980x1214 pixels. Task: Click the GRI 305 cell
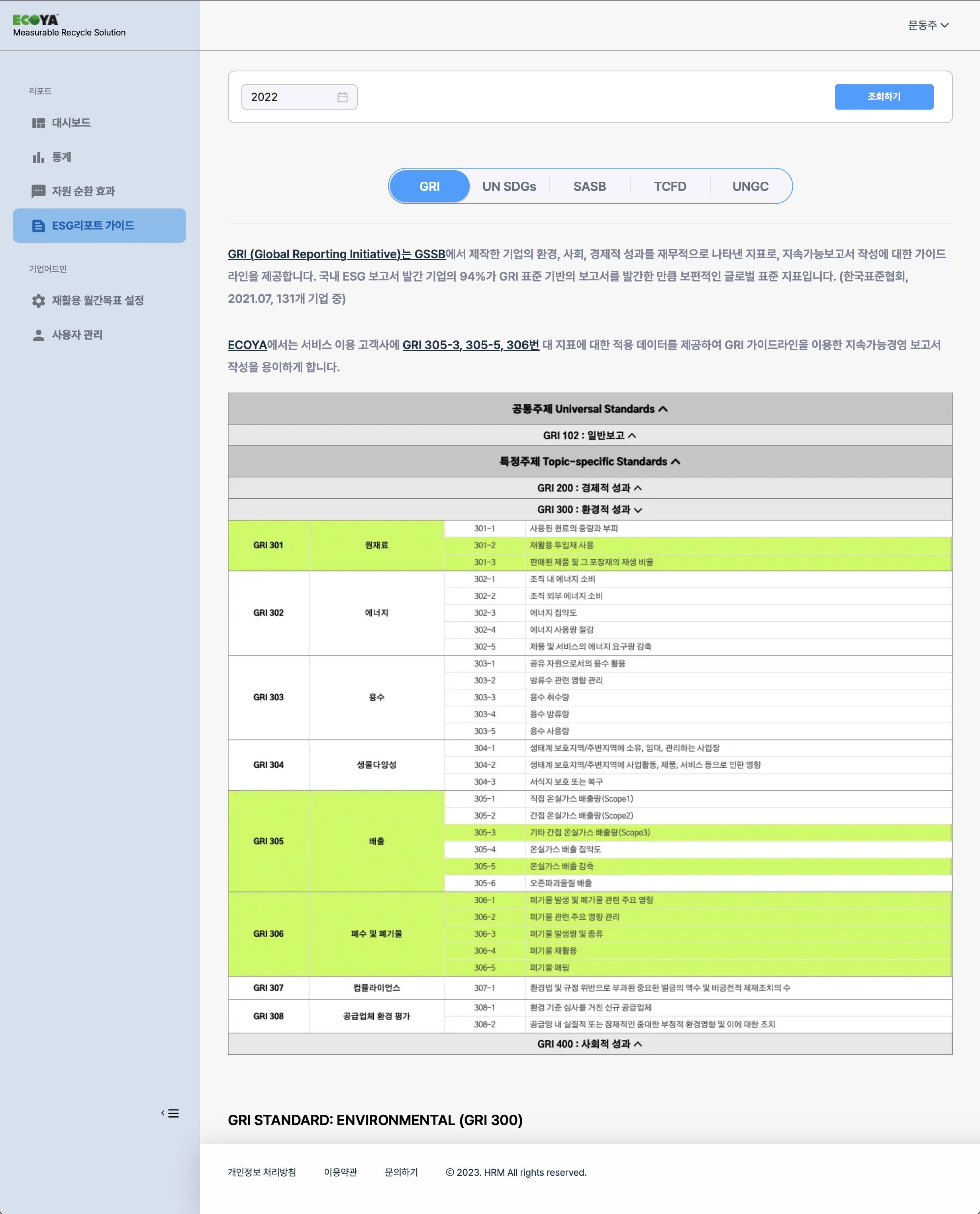(269, 841)
